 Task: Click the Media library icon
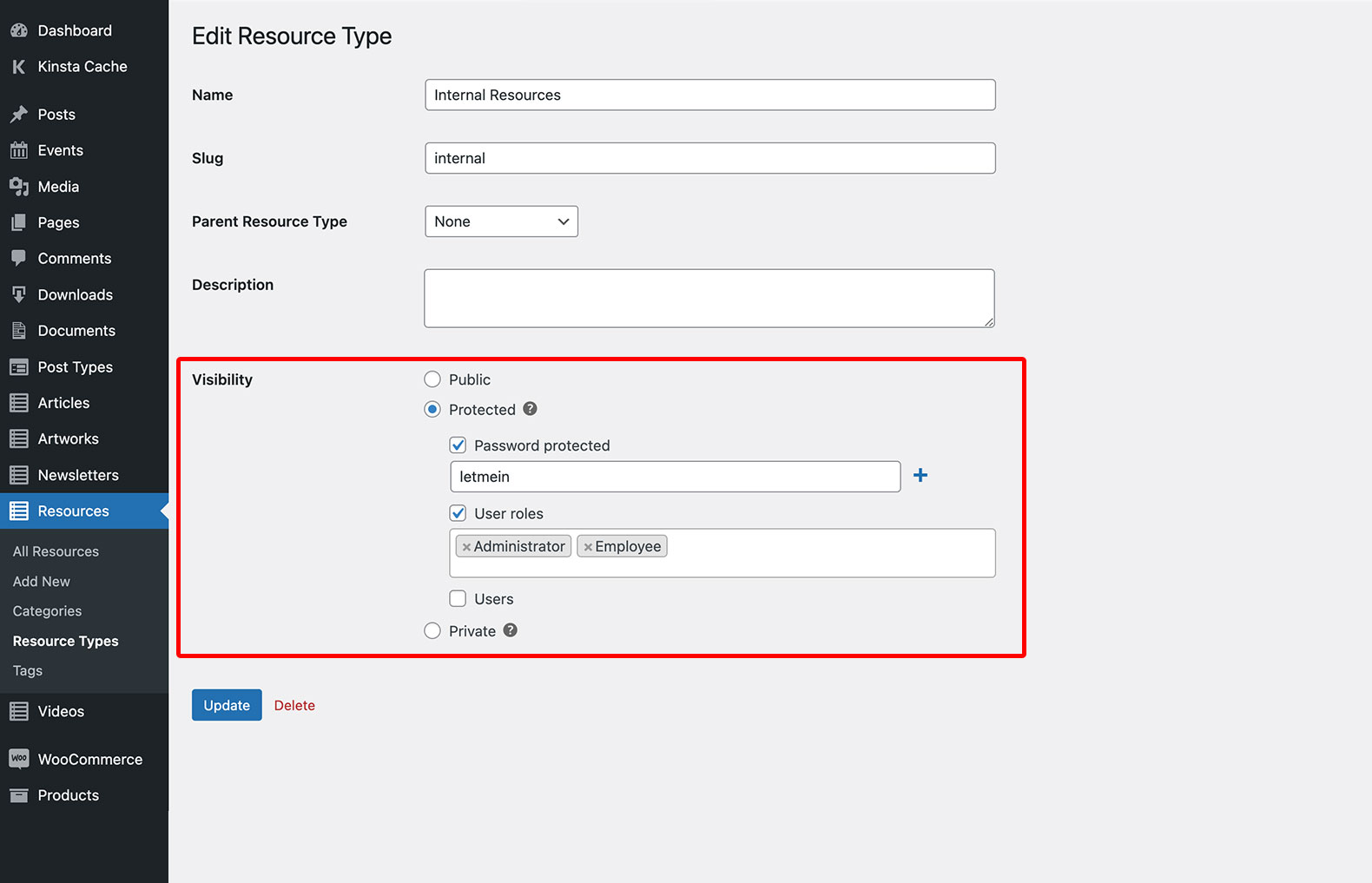point(19,187)
